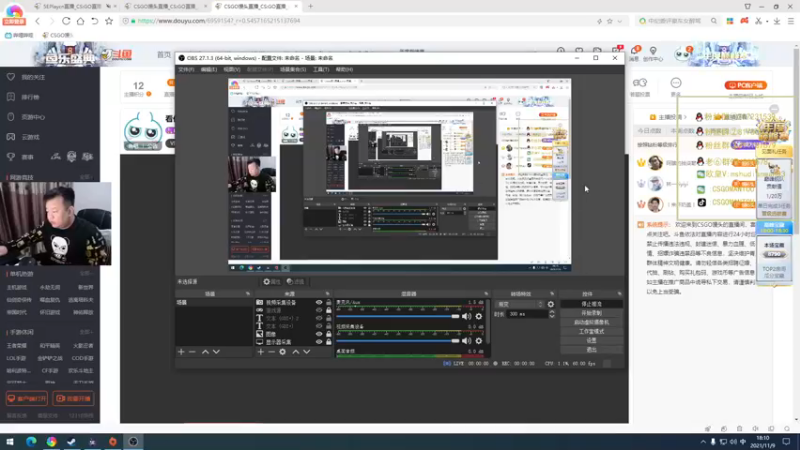Open source properties gear in sources toolbar
This screenshot has width=800, height=450.
[x=283, y=352]
